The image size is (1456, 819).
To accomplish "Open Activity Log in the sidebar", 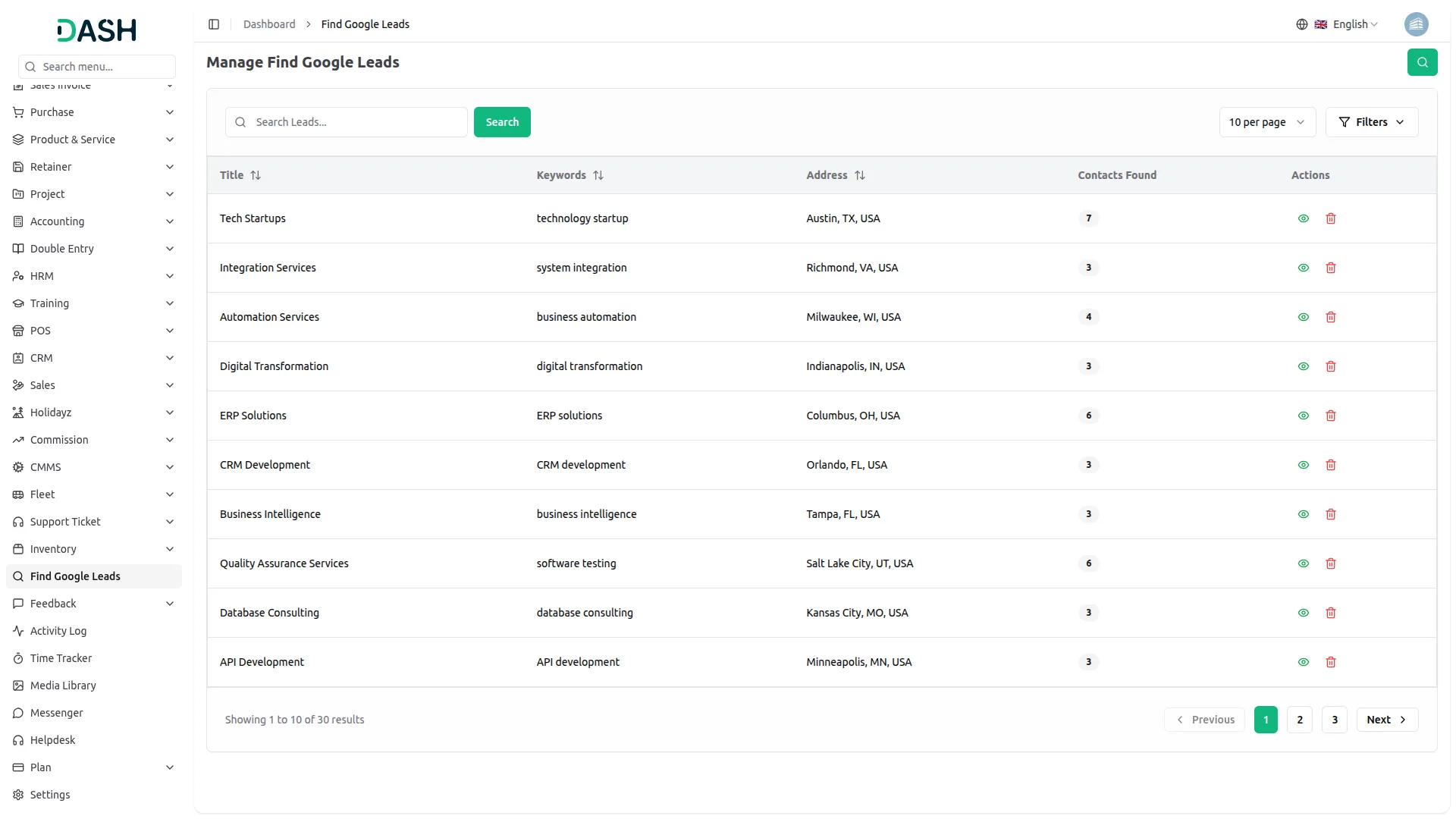I will tap(58, 631).
